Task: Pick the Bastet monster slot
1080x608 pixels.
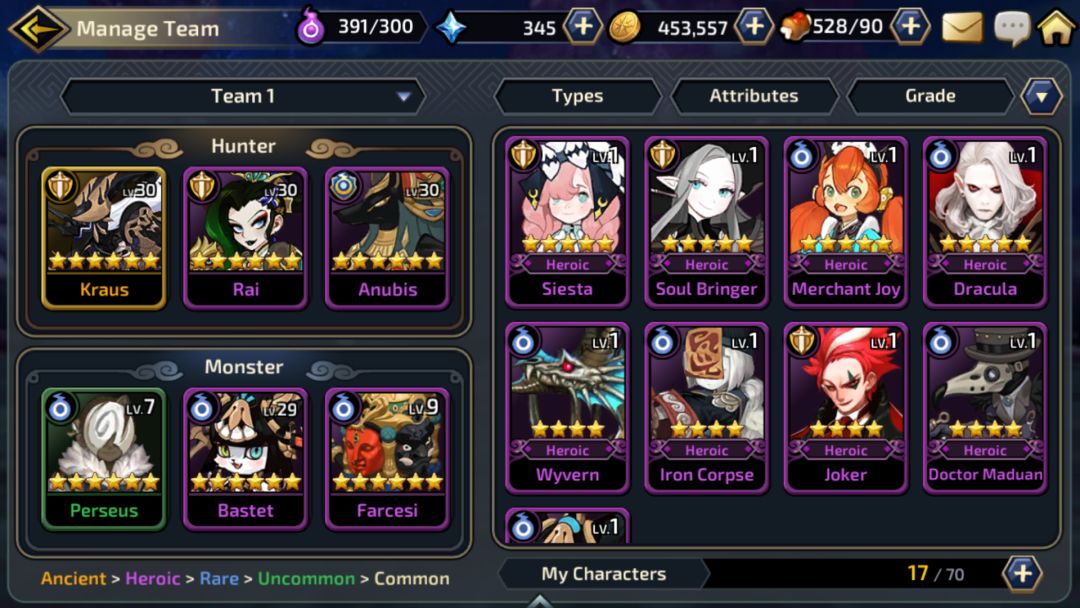Action: click(246, 459)
